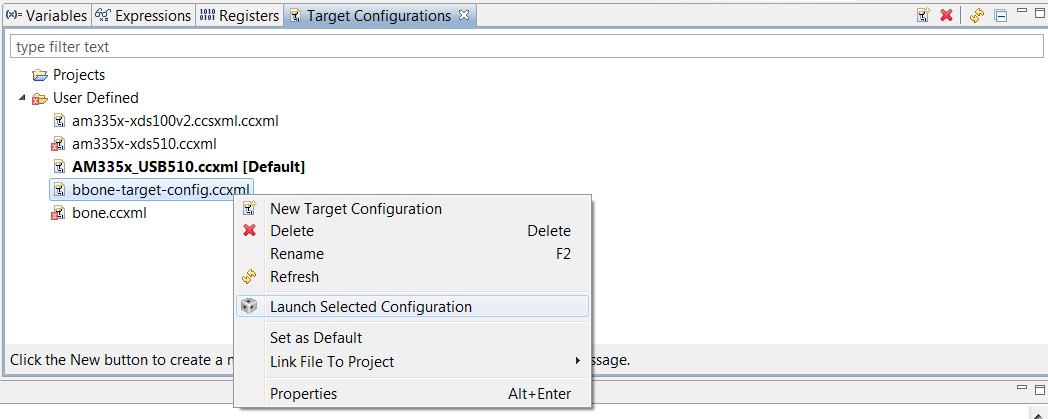Screen dimensions: 1048x419
Task: Click the Collapse All toolbar icon
Action: click(1000, 16)
